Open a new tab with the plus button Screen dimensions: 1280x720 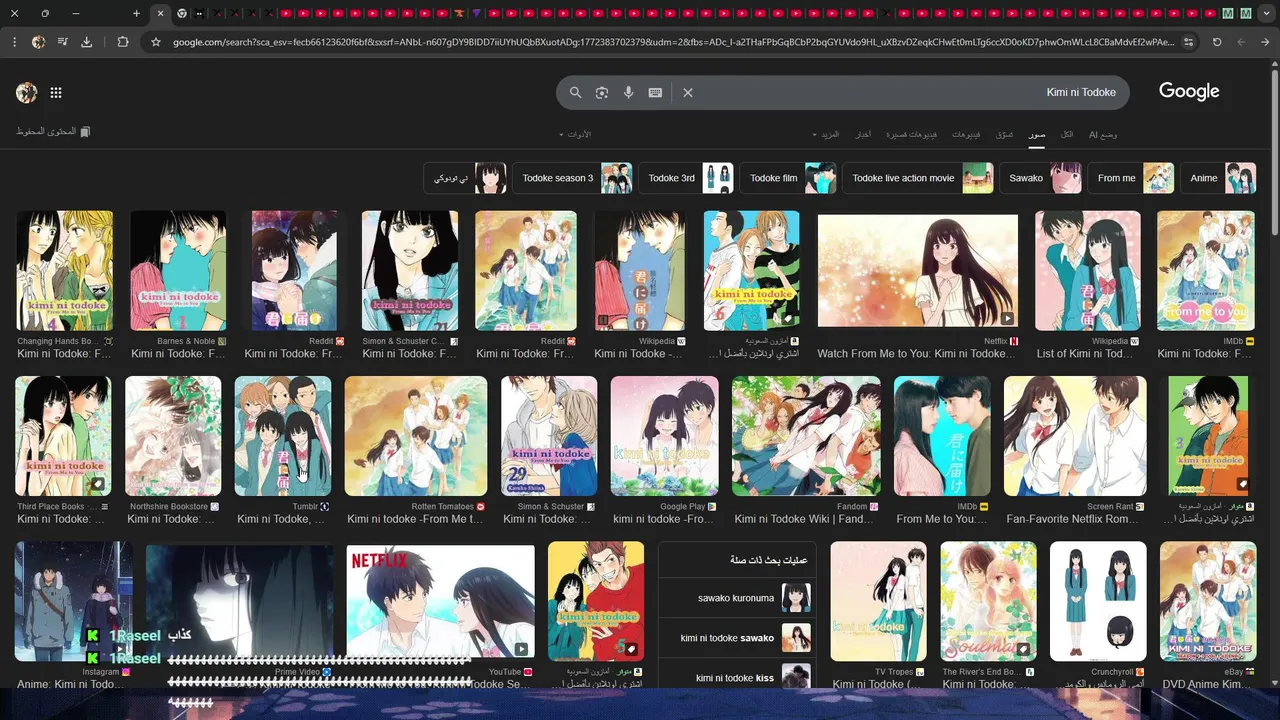[136, 13]
